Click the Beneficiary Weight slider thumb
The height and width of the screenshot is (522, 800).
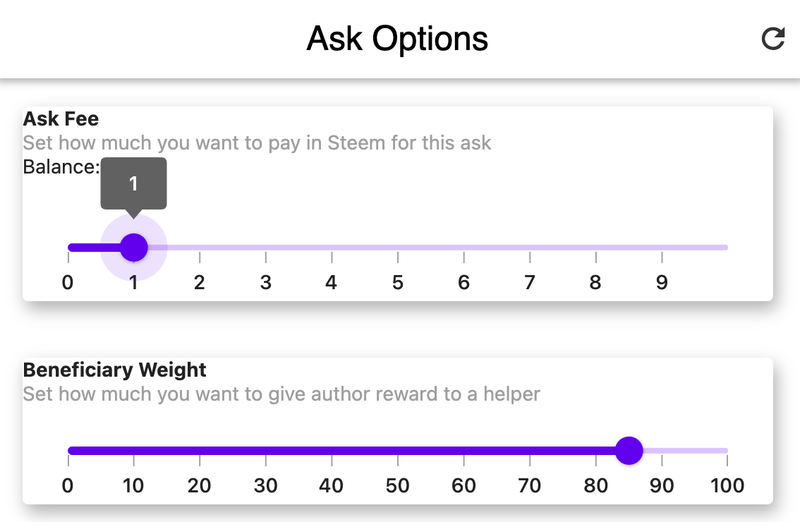coord(628,450)
